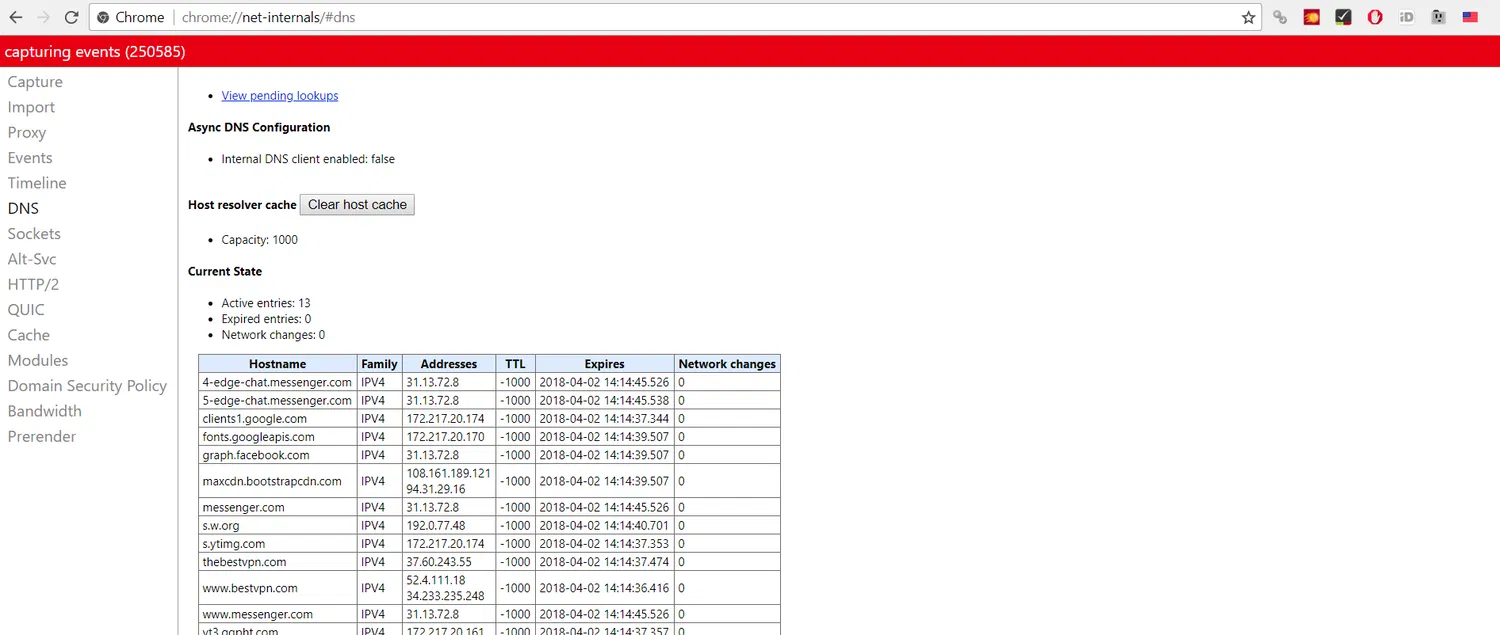1500x635 pixels.
Task: Click the Network changes column header
Action: click(727, 364)
